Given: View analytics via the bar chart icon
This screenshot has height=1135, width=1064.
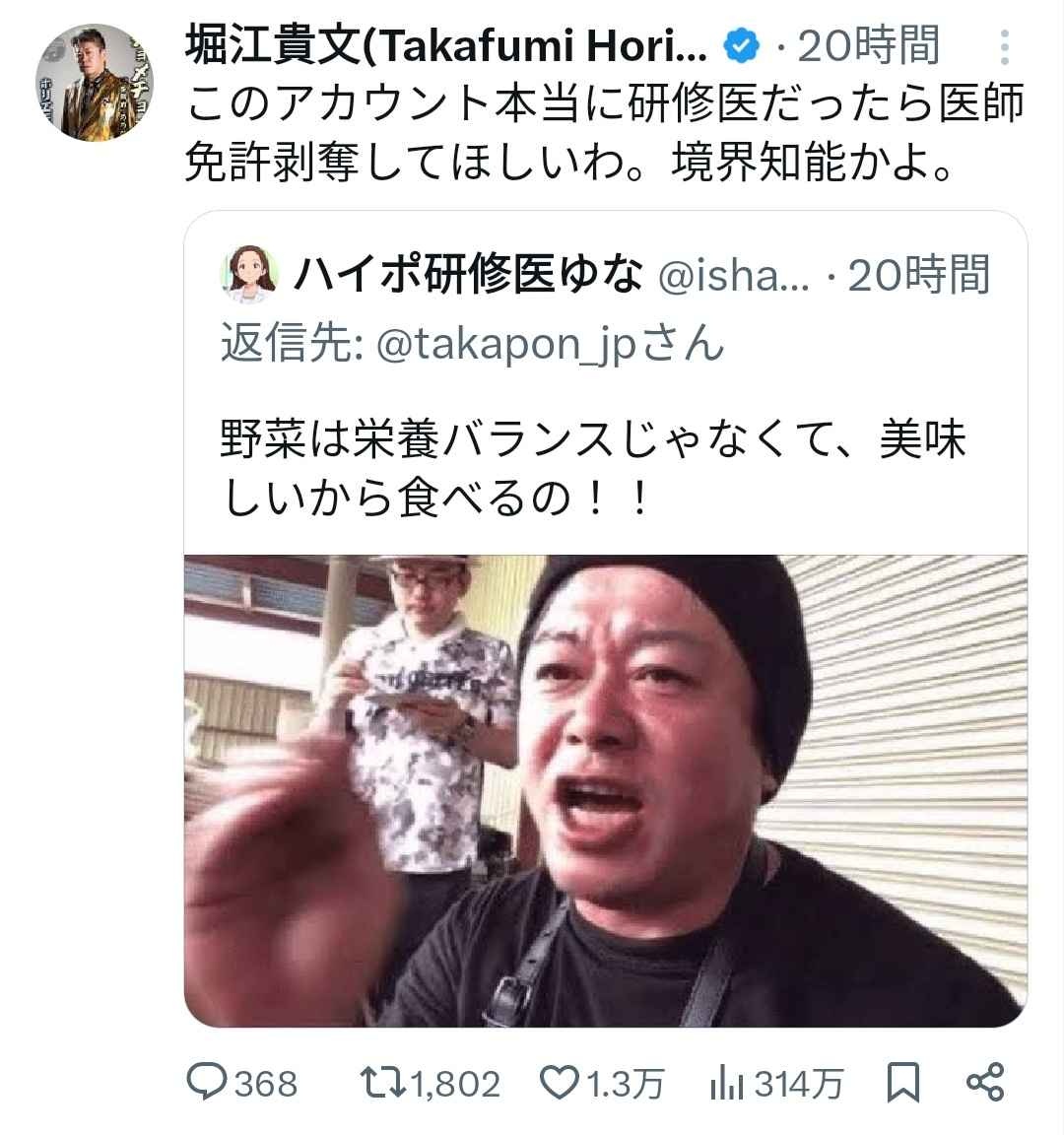Looking at the screenshot, I should tap(727, 1084).
